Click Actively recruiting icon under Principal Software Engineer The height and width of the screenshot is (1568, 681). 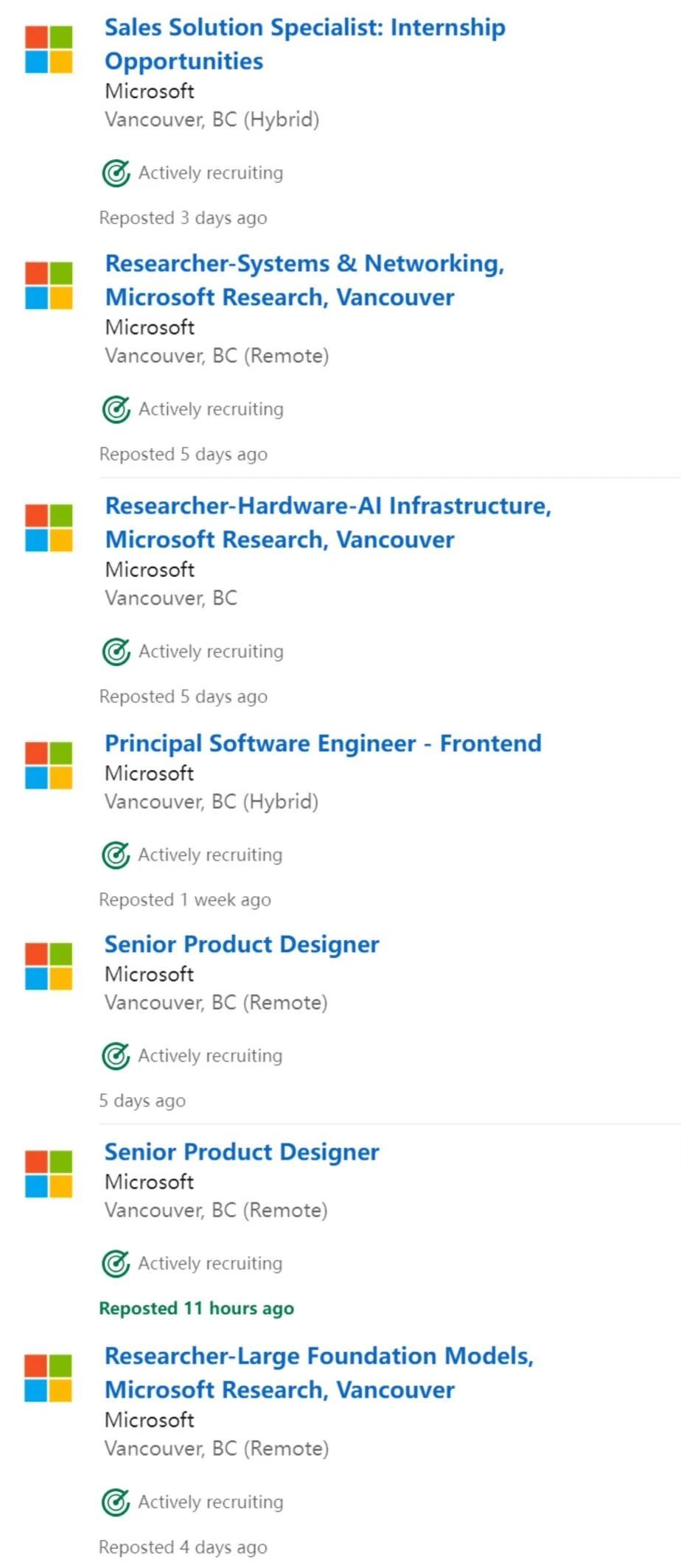coord(116,855)
